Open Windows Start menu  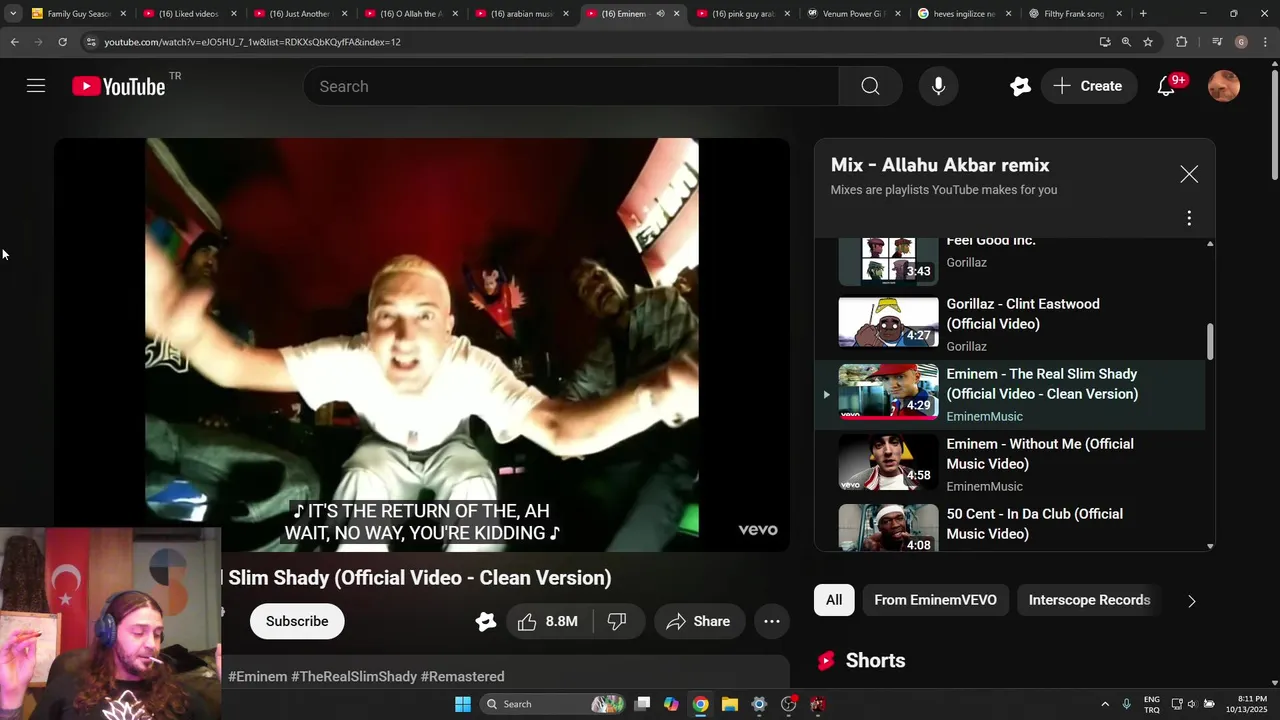click(463, 704)
